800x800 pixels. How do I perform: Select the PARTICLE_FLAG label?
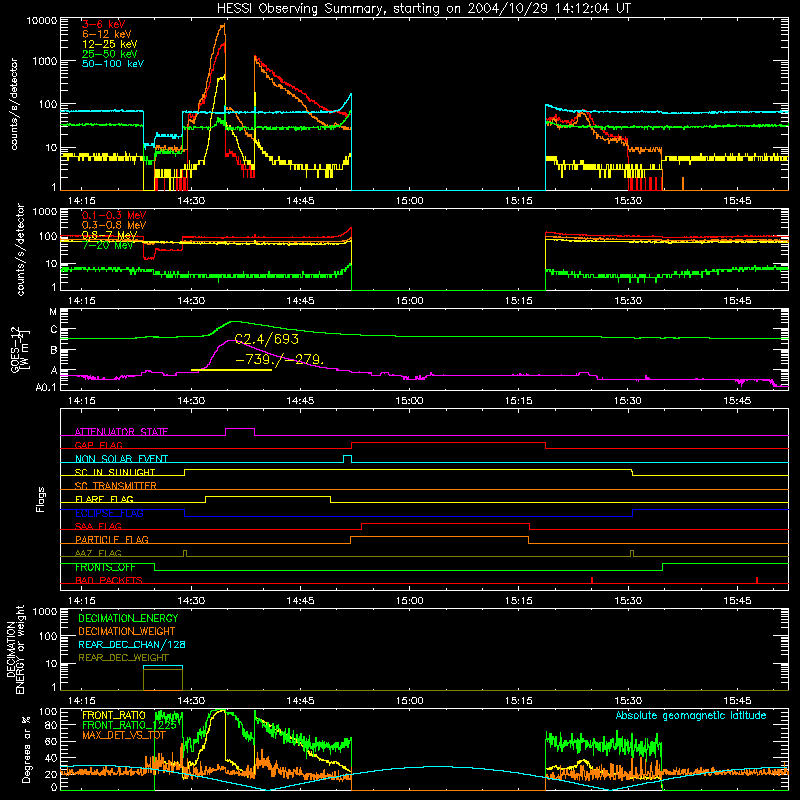(x=112, y=539)
